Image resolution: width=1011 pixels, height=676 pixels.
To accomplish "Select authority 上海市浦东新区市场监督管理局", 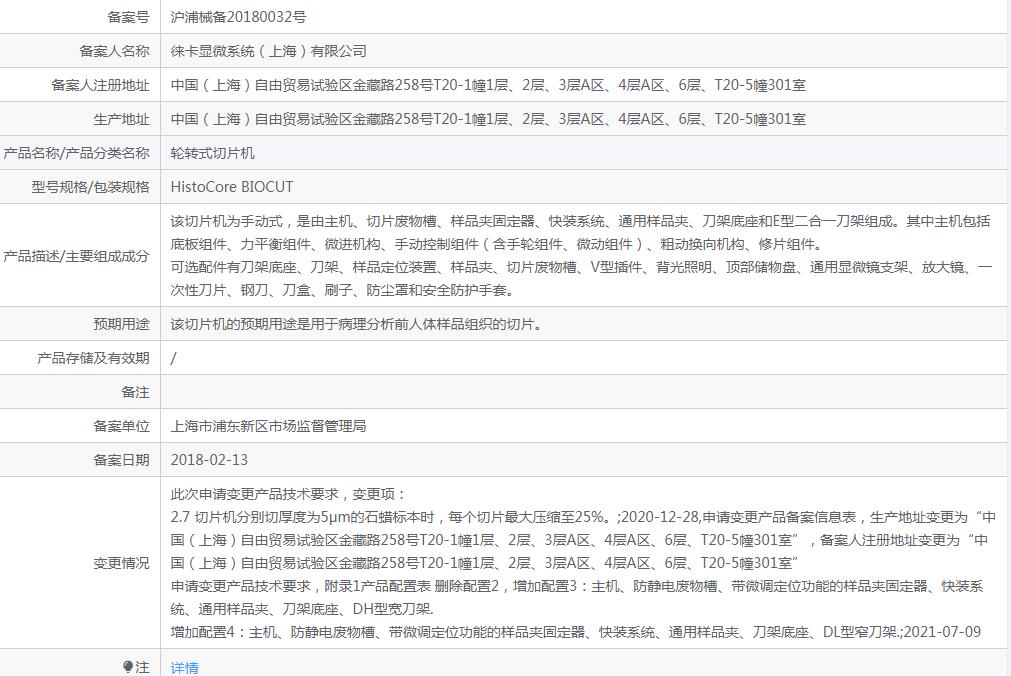I will (268, 426).
